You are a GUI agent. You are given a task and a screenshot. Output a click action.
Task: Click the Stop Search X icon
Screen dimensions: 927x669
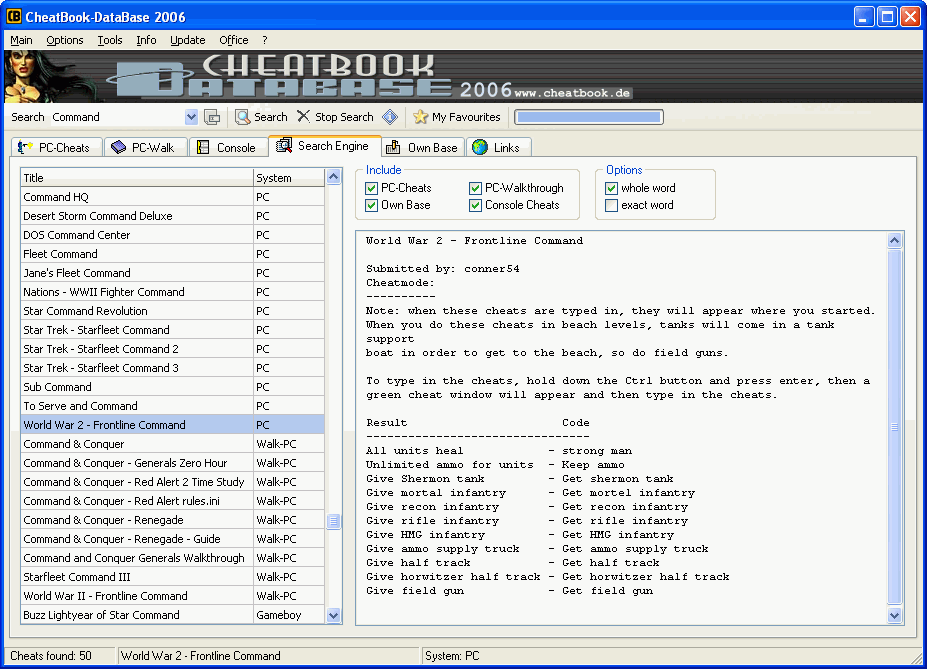coord(304,117)
